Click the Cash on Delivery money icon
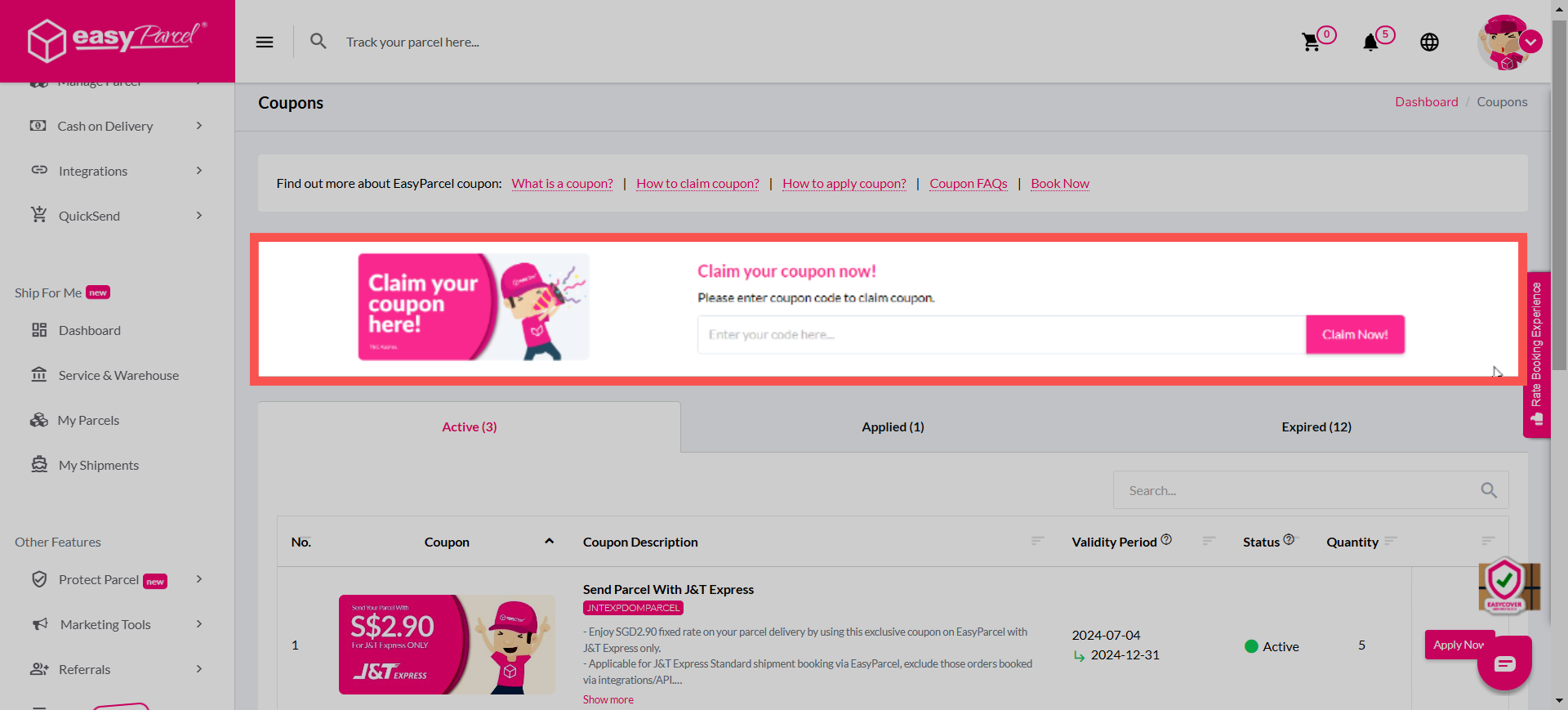This screenshot has height=710, width=1568. click(x=38, y=126)
